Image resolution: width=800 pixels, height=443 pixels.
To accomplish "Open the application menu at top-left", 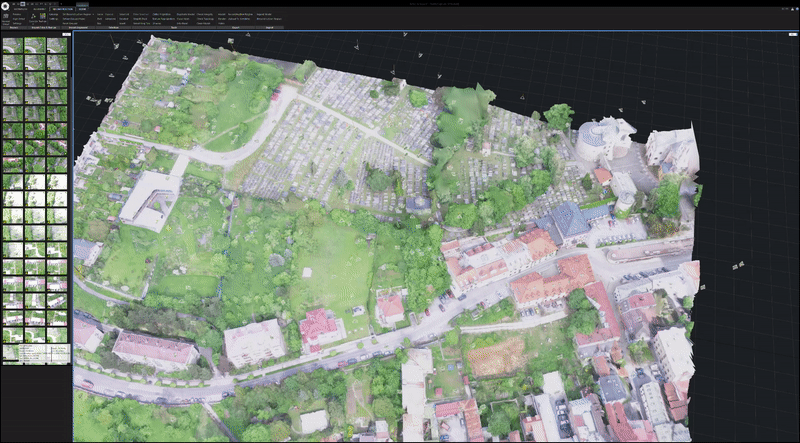I will 5,4.
